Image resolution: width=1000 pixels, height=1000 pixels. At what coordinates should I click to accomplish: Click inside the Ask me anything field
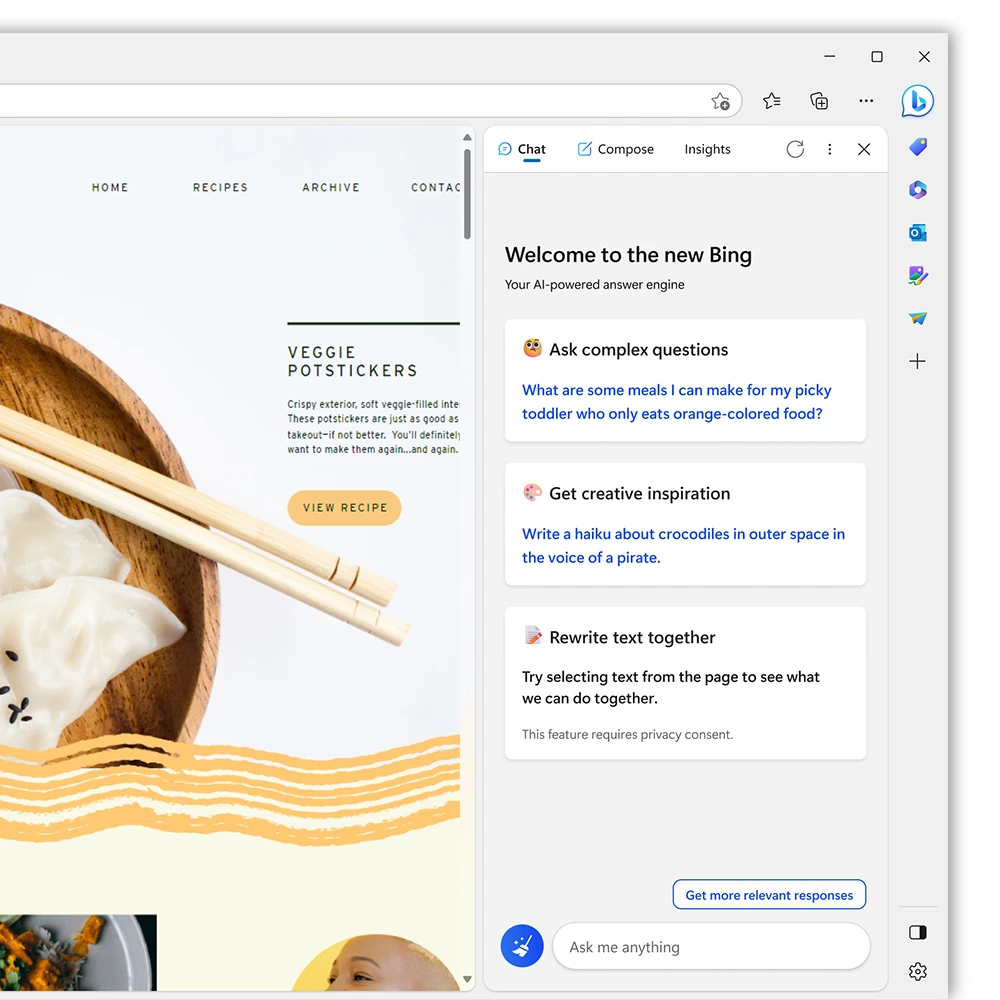[710, 946]
